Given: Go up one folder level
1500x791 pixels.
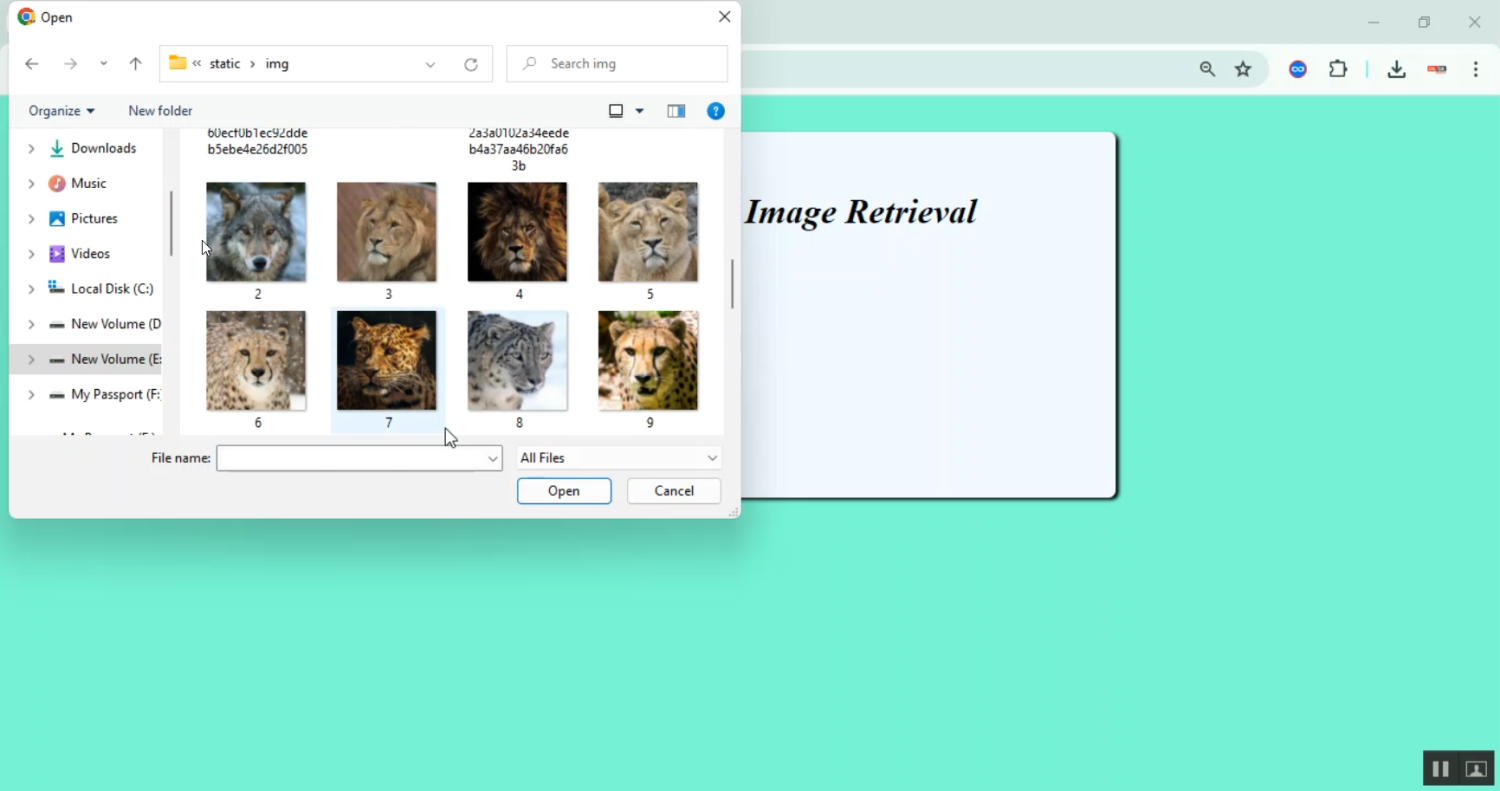Looking at the screenshot, I should [x=136, y=64].
